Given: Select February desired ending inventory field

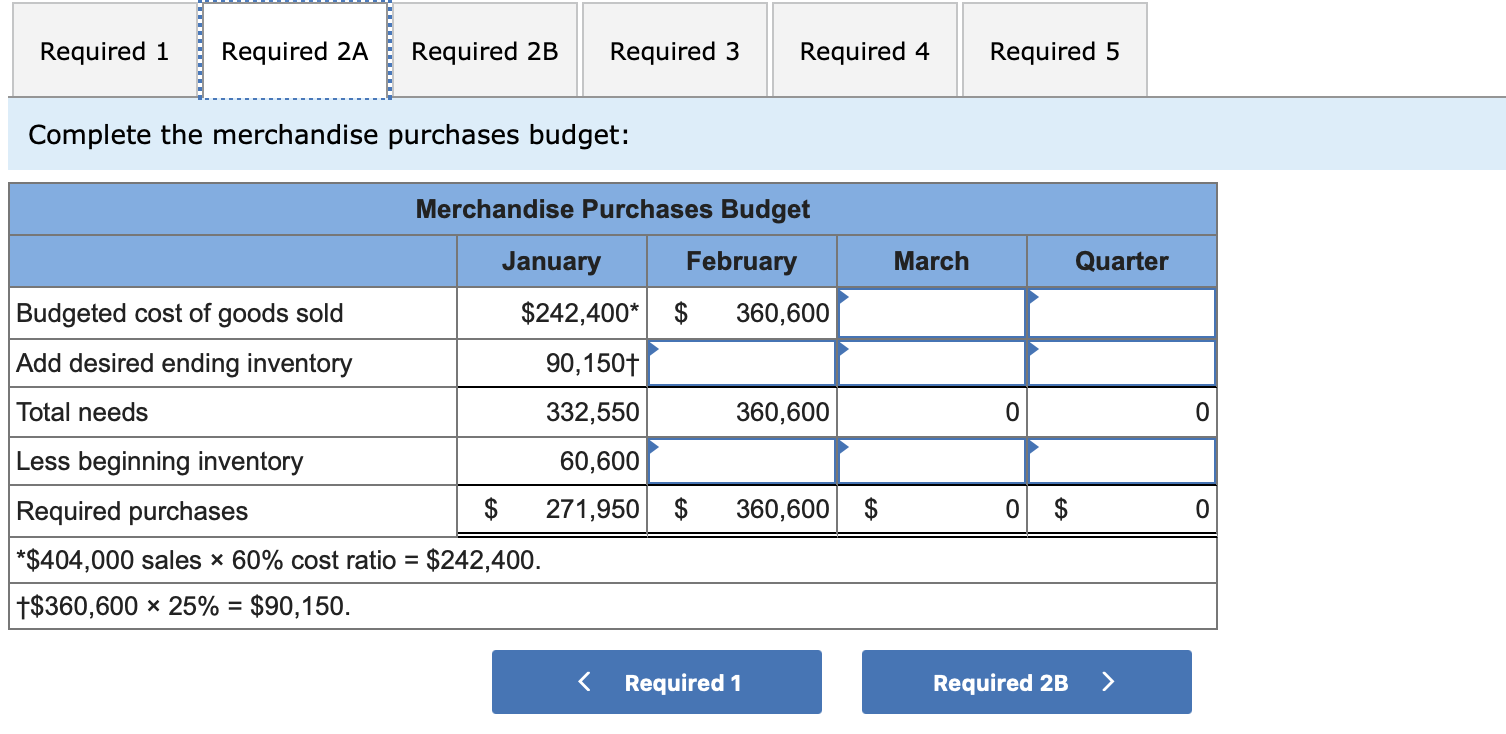Looking at the screenshot, I should (742, 363).
